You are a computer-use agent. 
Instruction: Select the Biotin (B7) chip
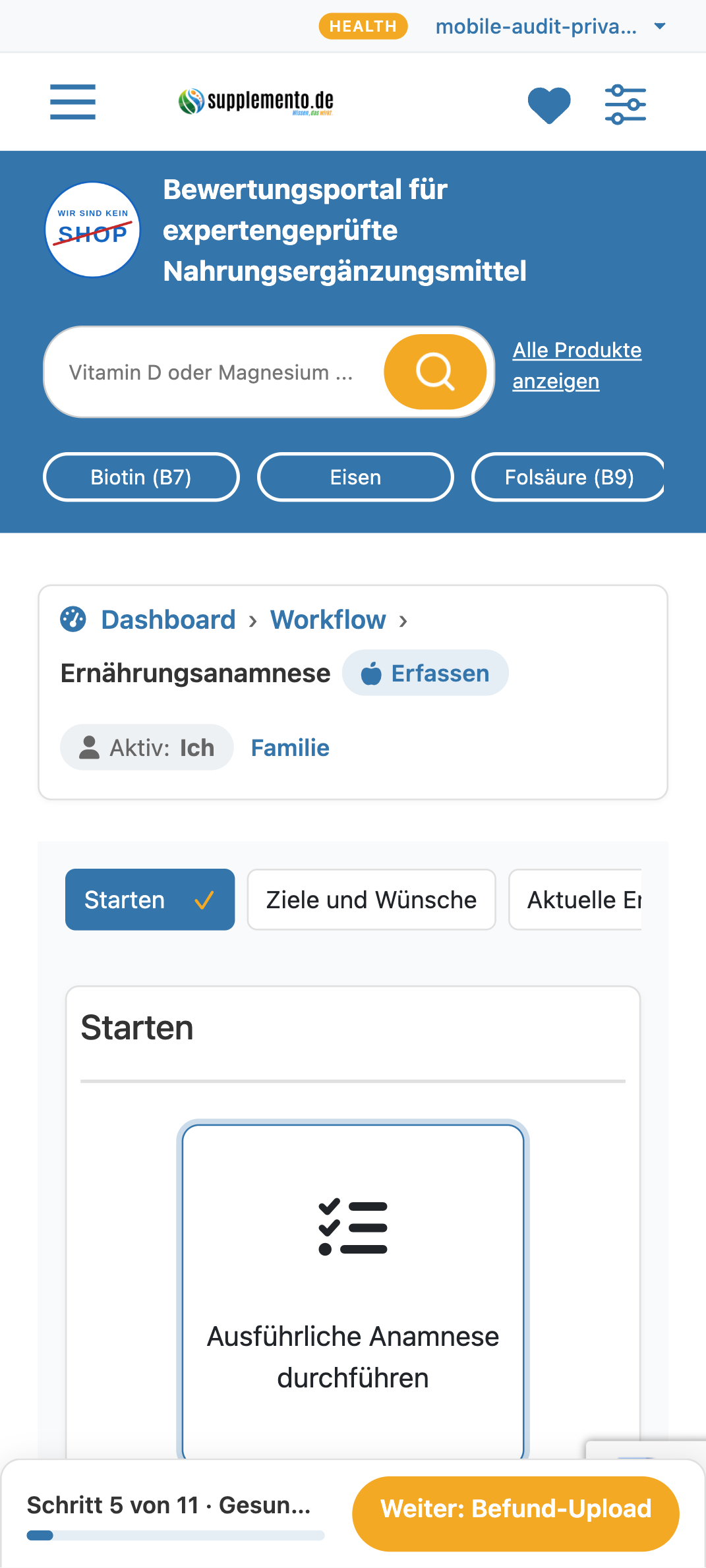pyautogui.click(x=141, y=477)
